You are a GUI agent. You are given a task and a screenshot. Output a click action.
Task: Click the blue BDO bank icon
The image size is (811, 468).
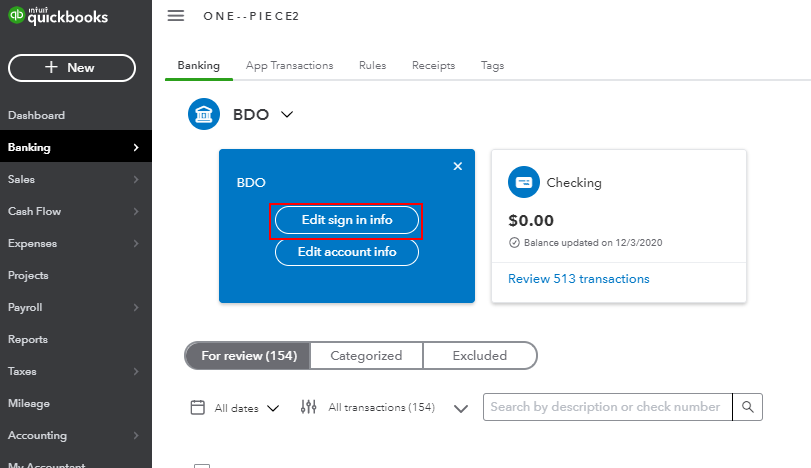pos(204,114)
